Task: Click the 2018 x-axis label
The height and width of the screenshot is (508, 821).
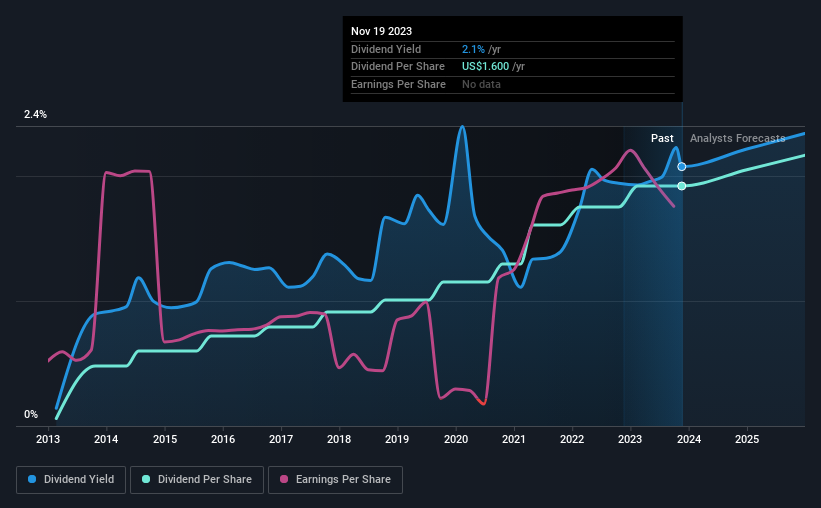Action: [x=339, y=439]
